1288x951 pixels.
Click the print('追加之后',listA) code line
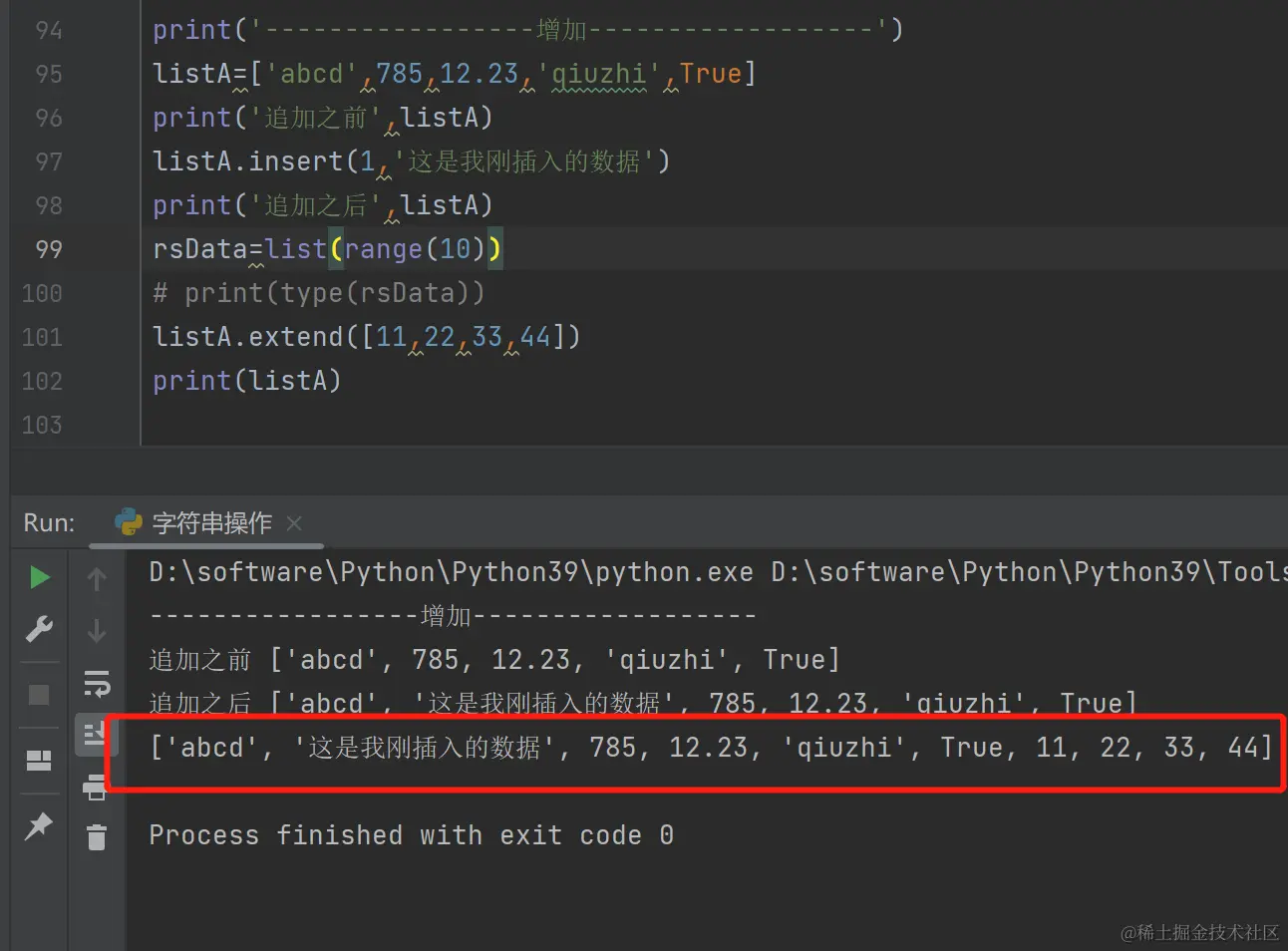click(322, 205)
